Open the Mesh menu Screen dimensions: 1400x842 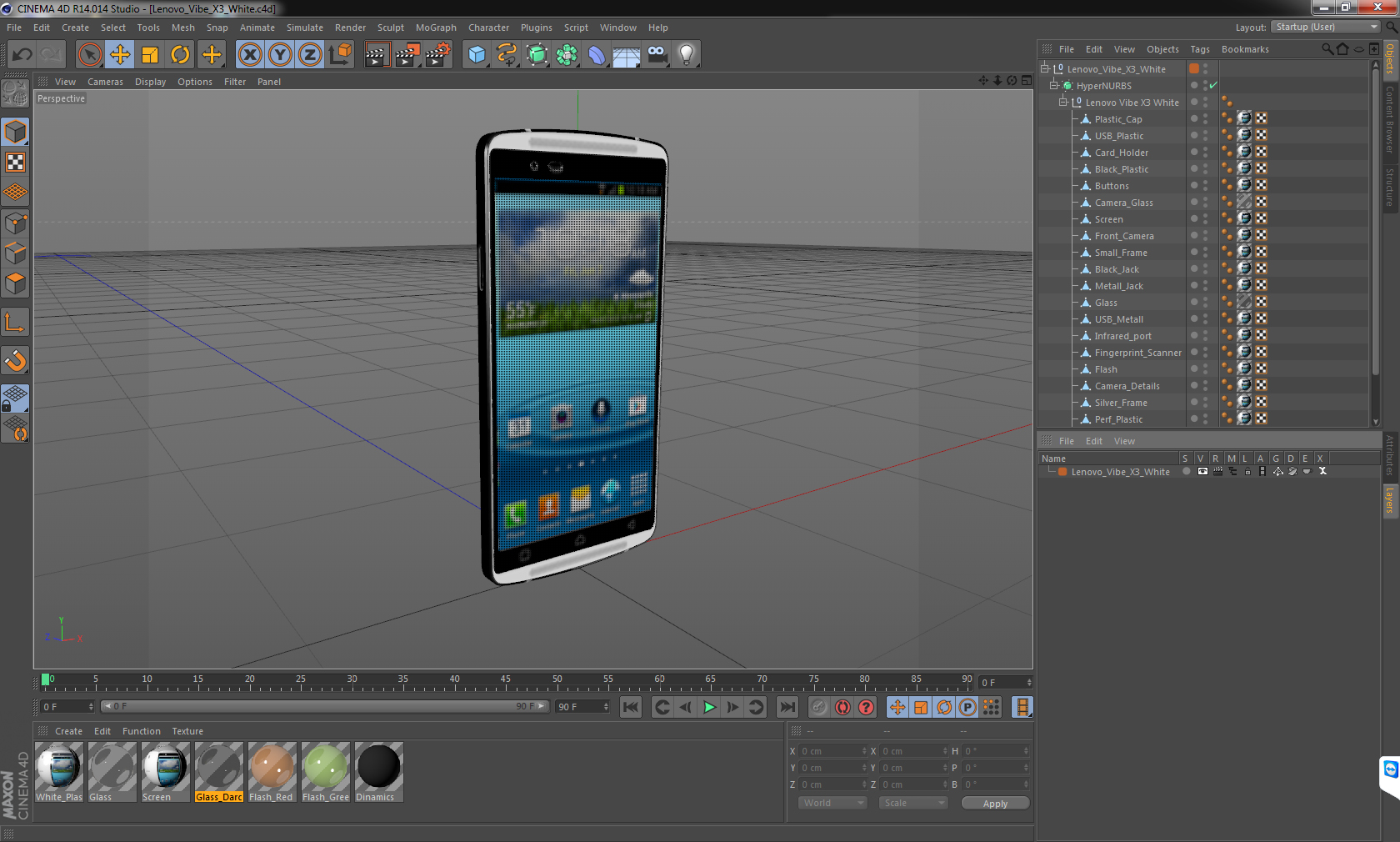(x=182, y=28)
